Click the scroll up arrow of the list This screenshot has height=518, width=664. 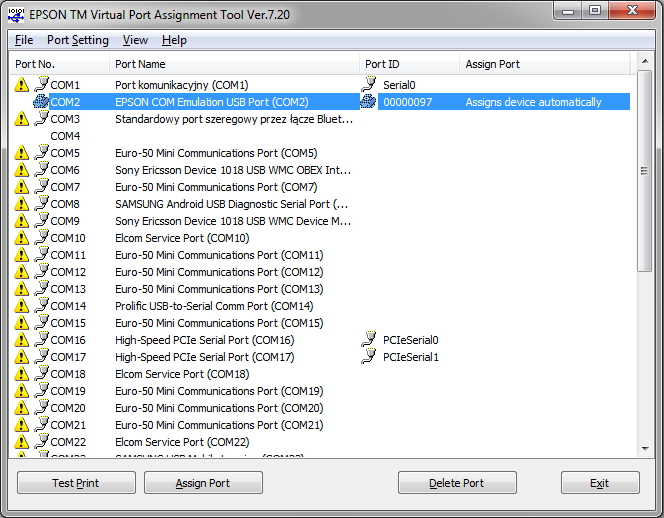point(645,61)
